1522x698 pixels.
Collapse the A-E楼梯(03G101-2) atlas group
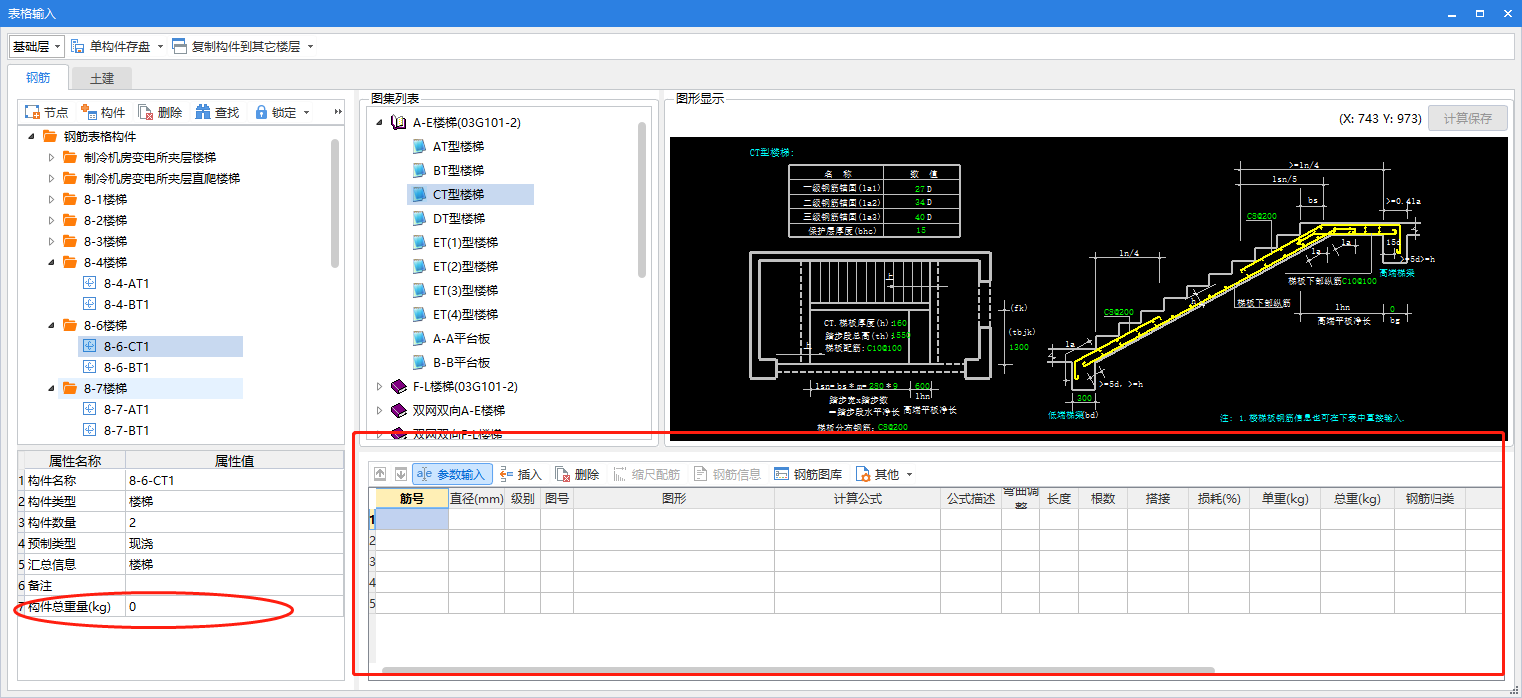click(379, 122)
